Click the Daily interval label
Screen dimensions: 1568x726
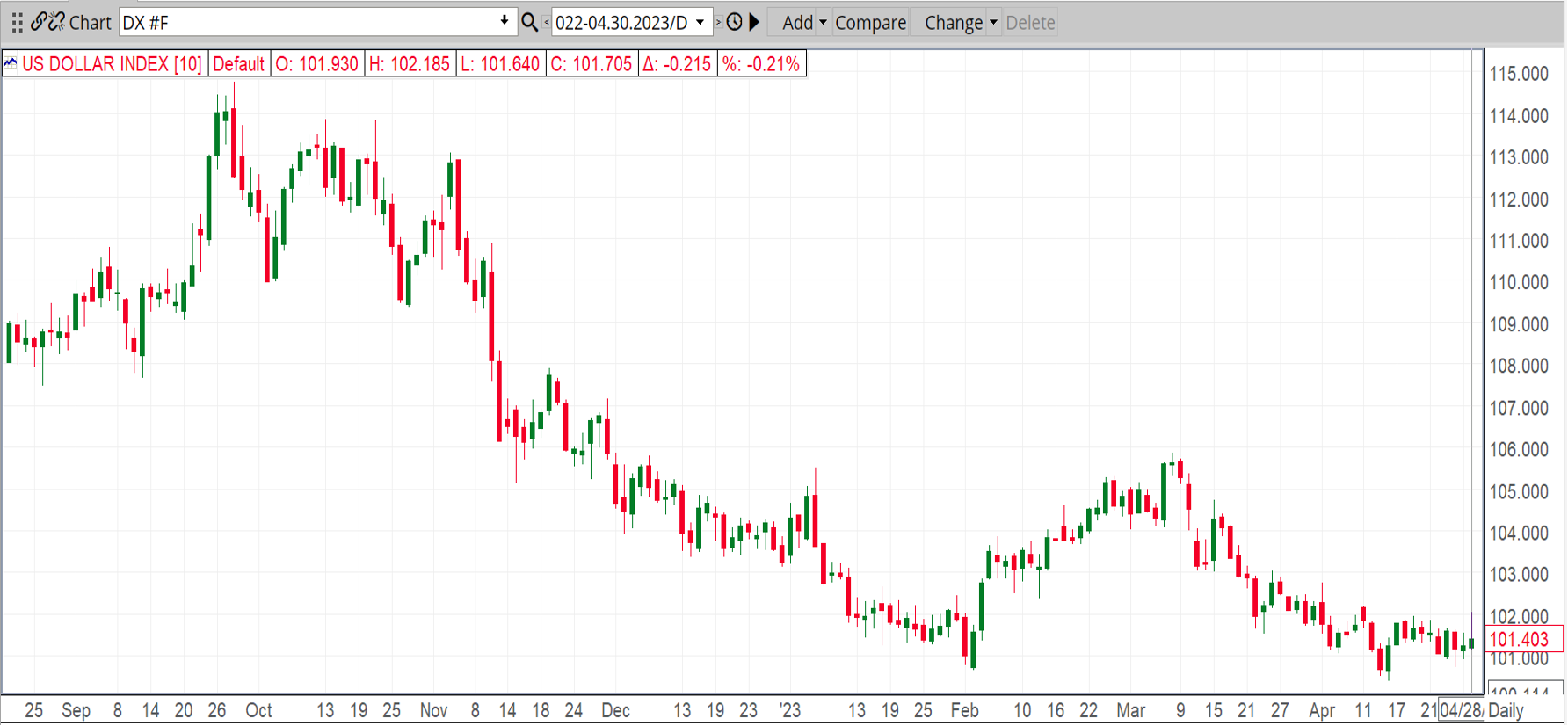[1506, 710]
